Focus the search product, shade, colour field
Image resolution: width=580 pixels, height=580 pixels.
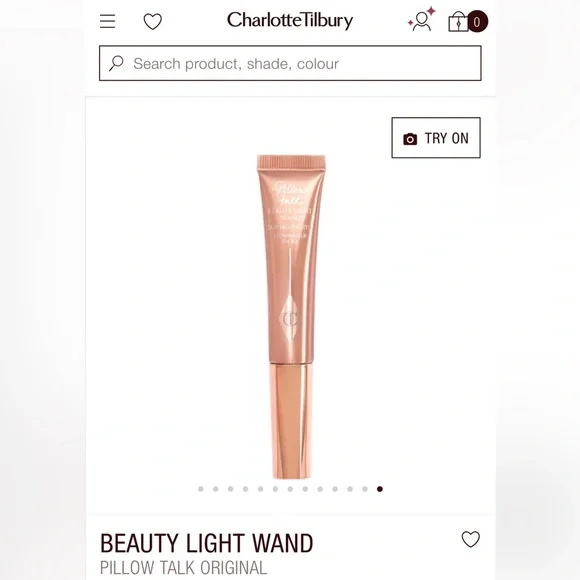tap(290, 63)
